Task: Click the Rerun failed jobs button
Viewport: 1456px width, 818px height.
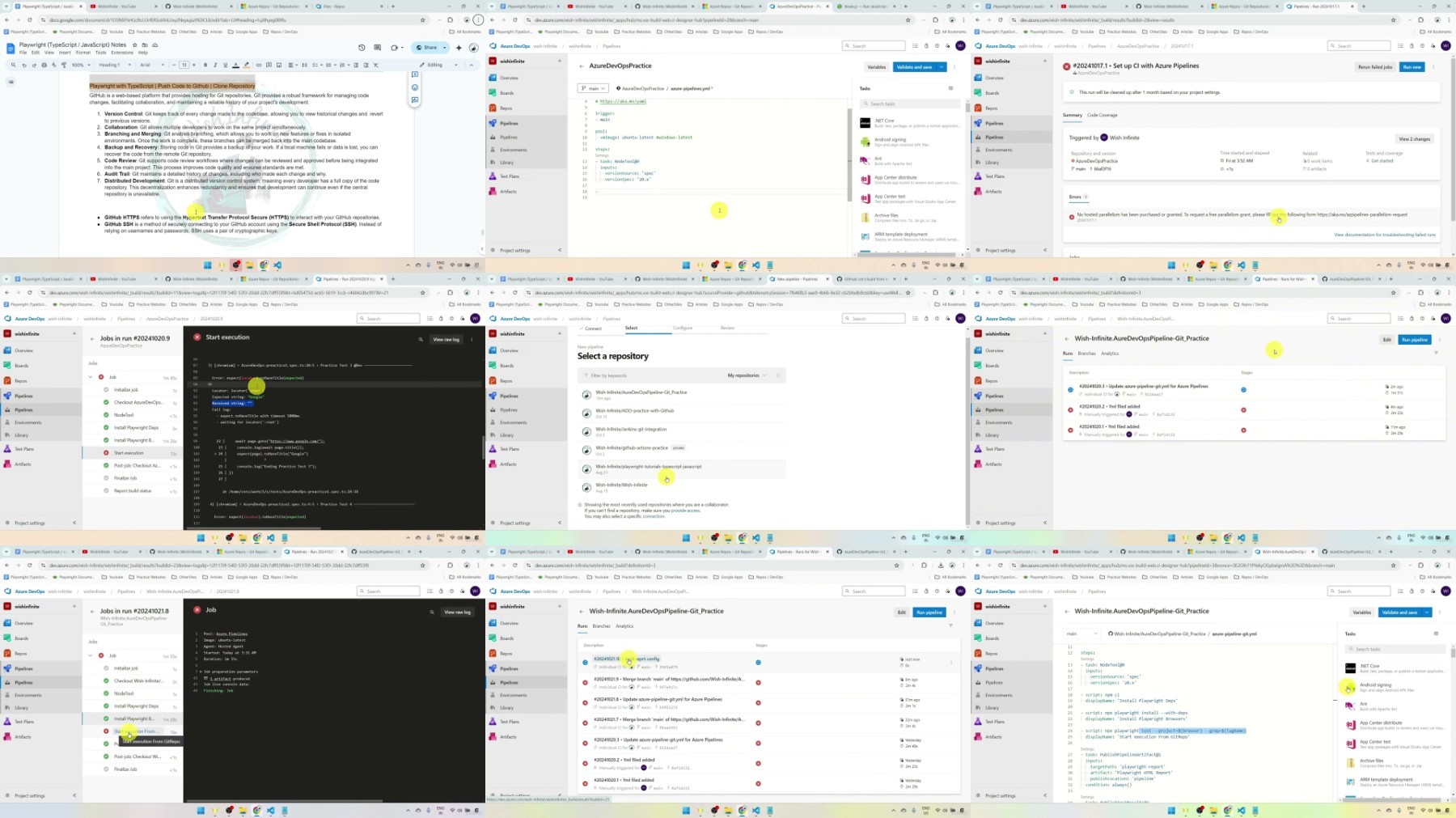Action: tap(1375, 67)
